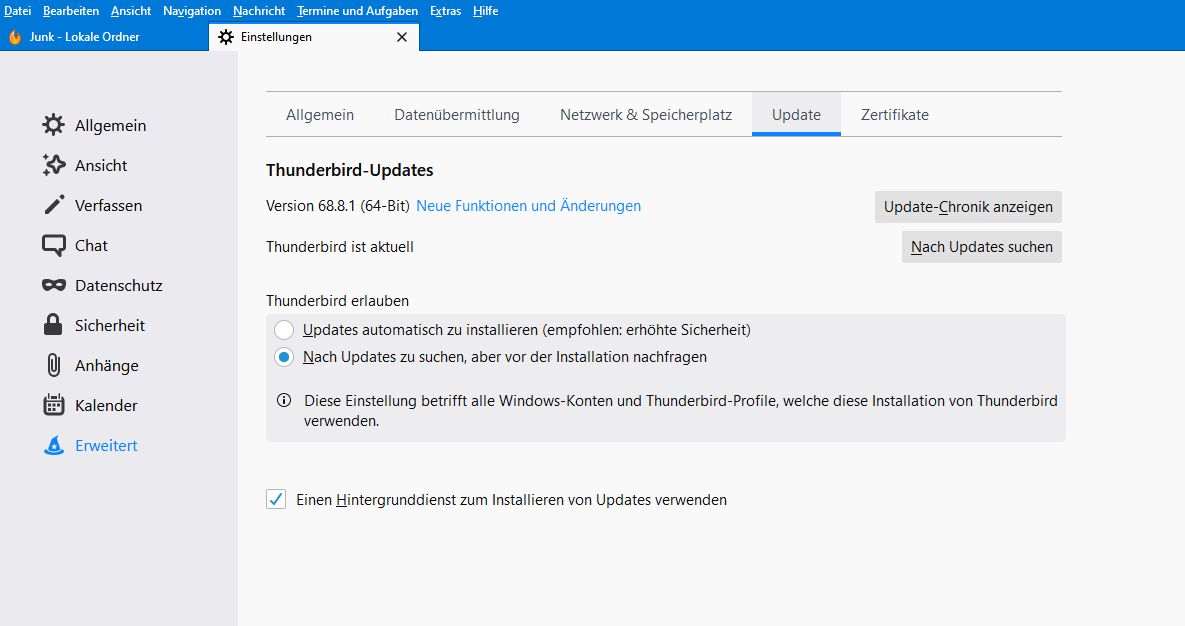
Task: Switch to the Zertifikate tab
Action: (894, 115)
